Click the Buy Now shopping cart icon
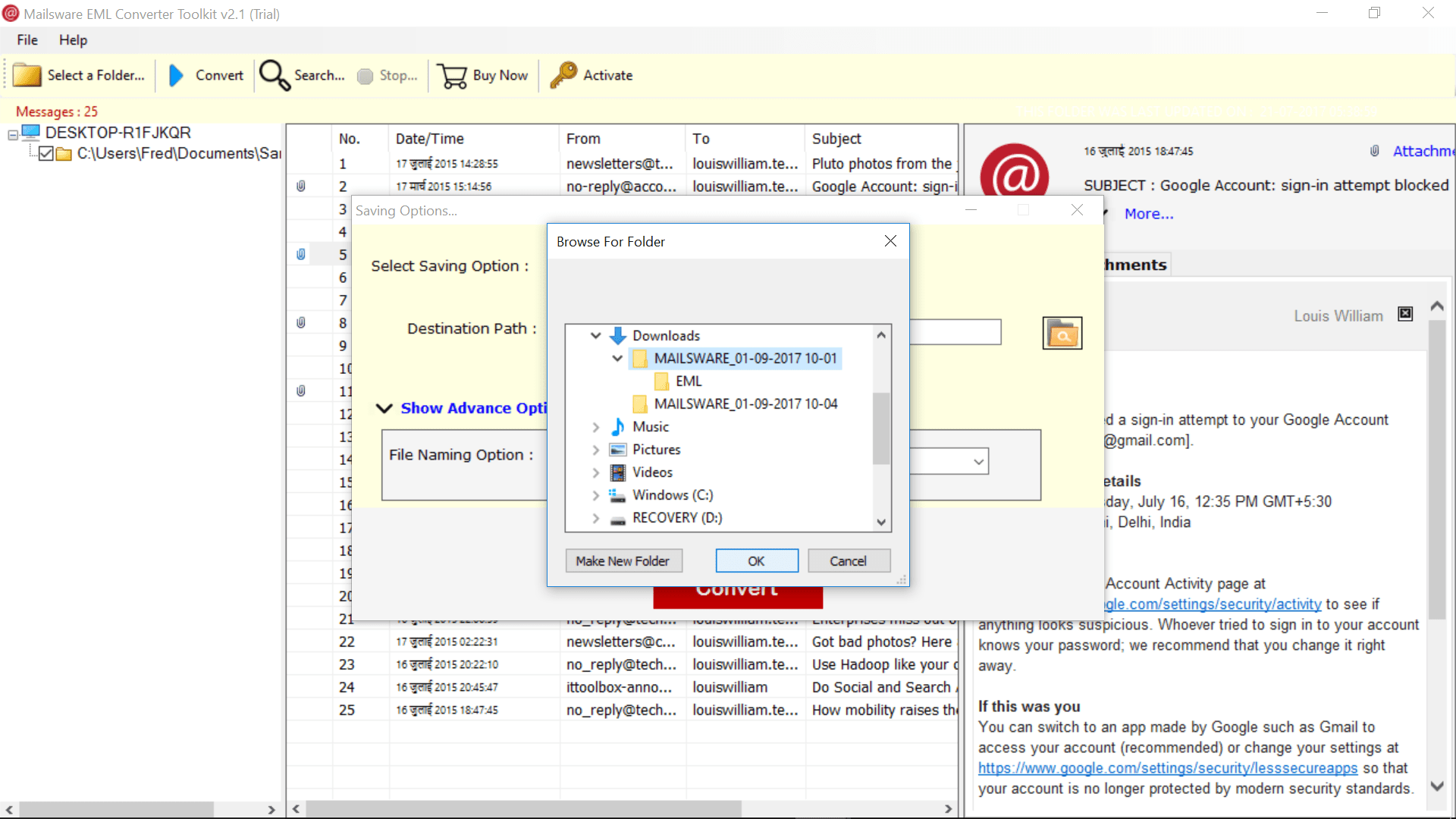 coord(453,75)
